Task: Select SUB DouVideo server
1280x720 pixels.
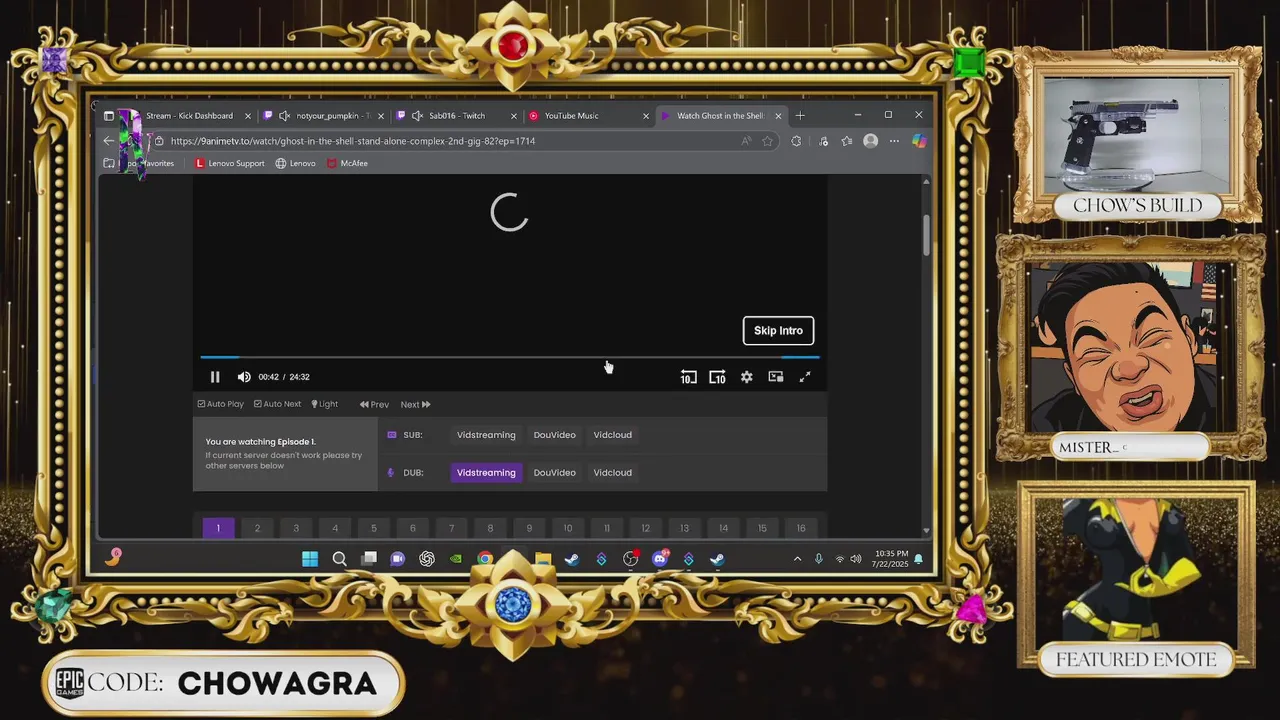Action: 555,435
